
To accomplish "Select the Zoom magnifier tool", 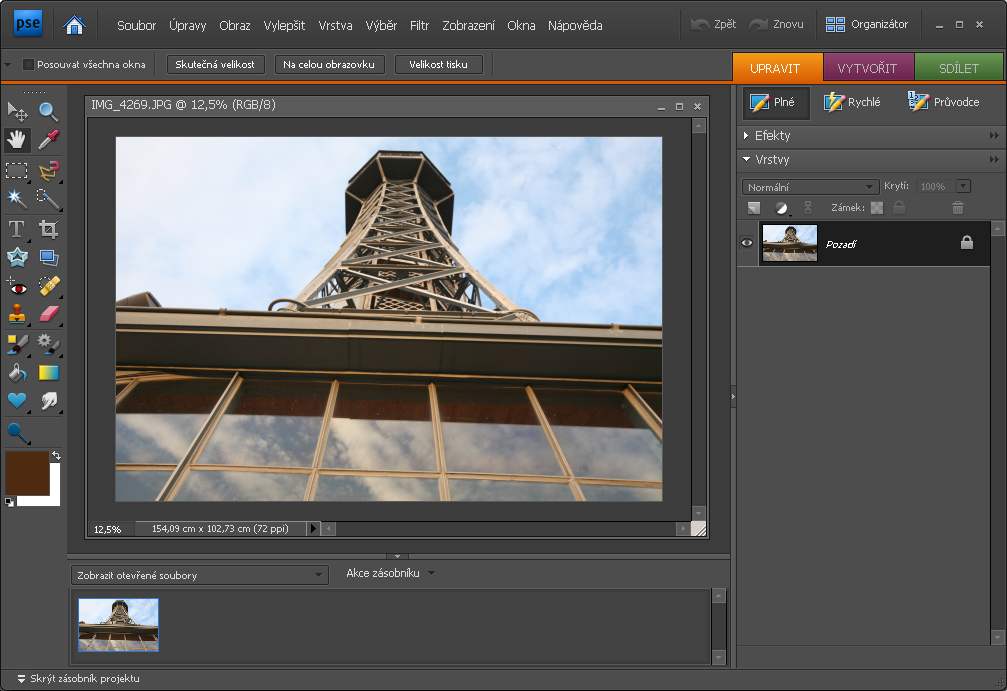I will [48, 111].
